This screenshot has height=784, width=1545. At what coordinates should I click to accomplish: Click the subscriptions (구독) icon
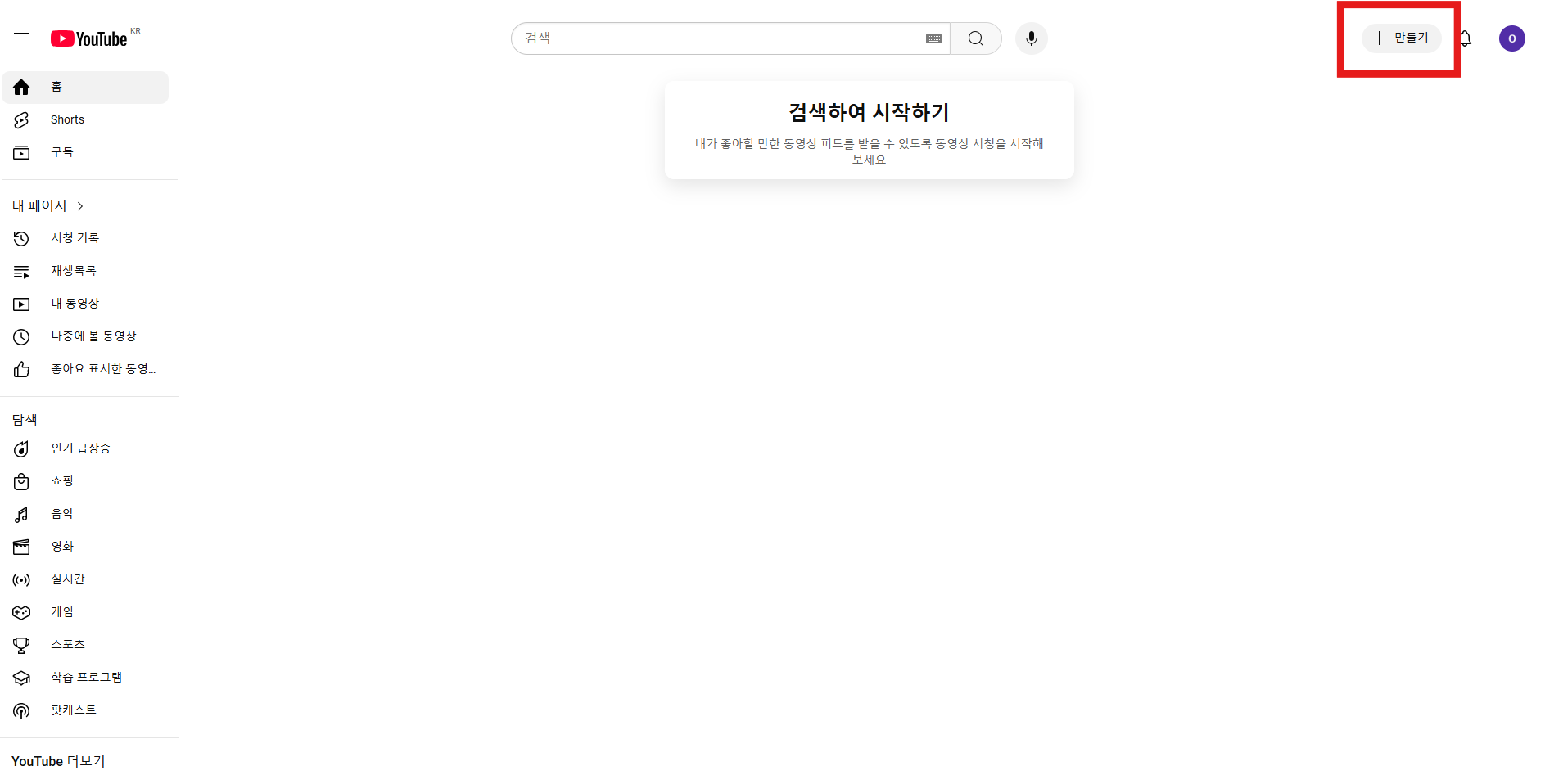coord(21,153)
